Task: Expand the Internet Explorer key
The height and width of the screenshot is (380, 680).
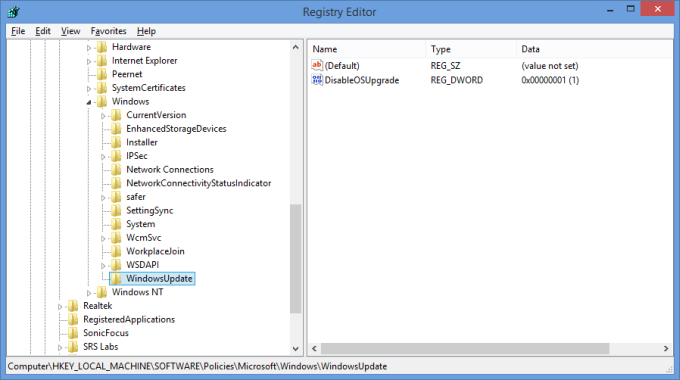Action: point(89,62)
